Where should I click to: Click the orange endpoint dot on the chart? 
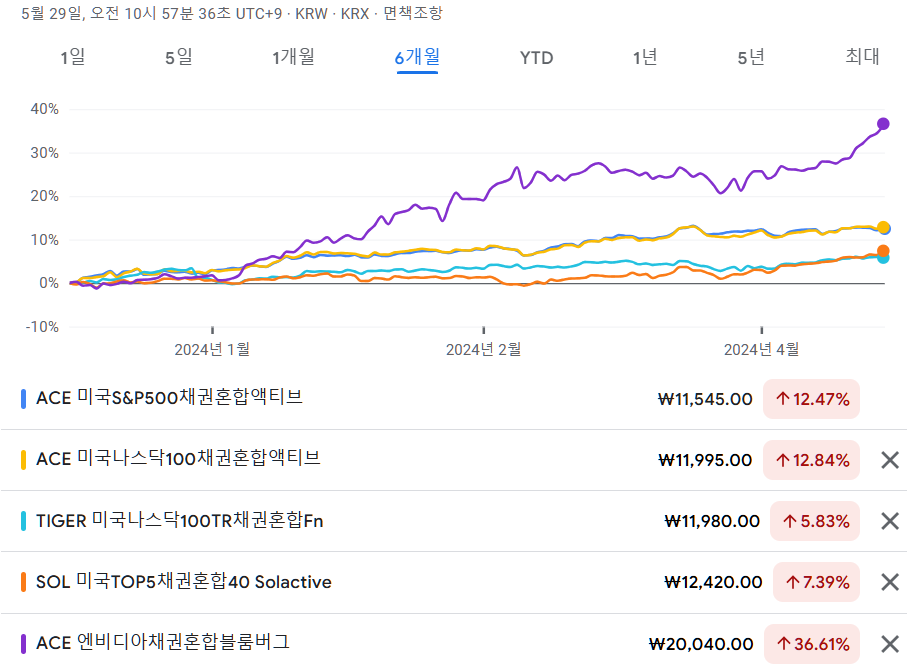[x=881, y=250]
